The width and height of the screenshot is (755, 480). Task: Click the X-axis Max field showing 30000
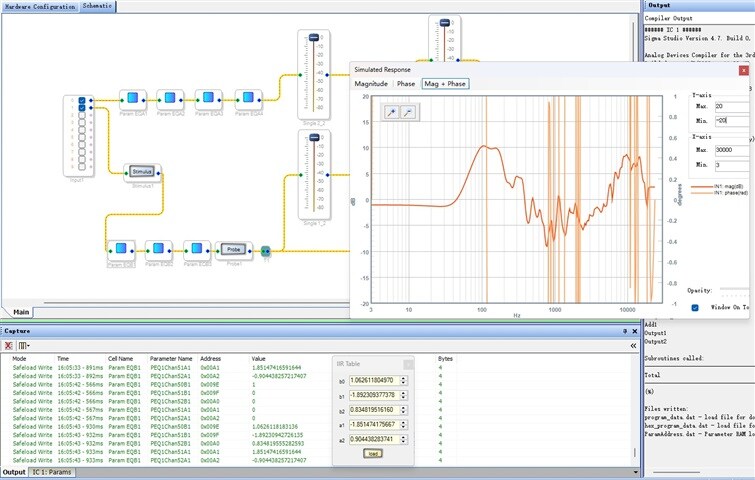point(734,150)
